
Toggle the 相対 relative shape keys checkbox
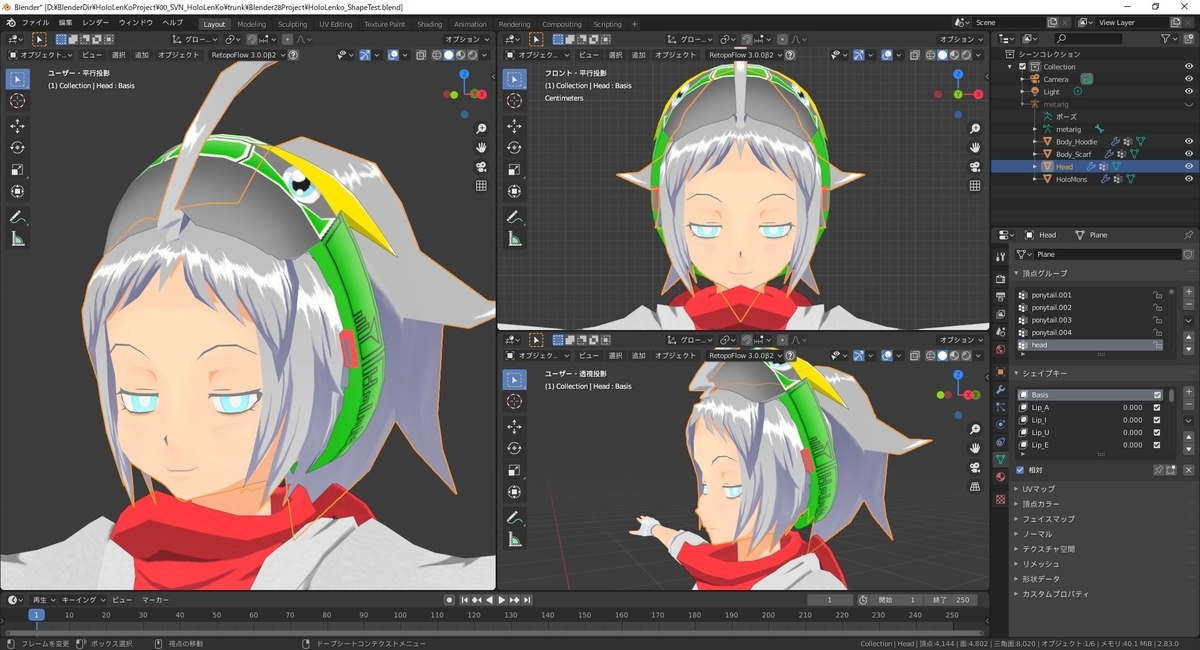click(x=1019, y=470)
